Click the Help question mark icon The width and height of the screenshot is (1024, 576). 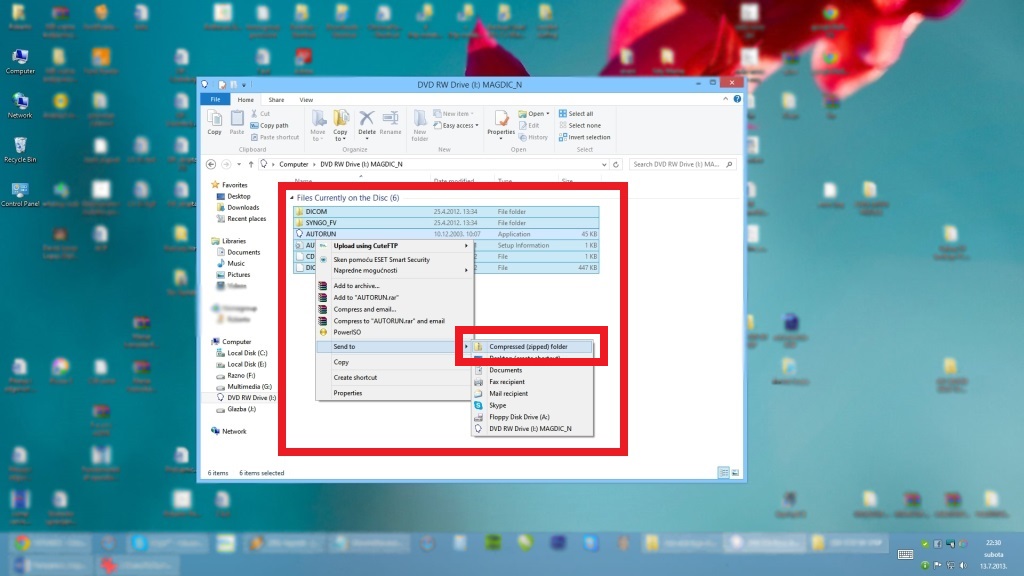click(738, 100)
